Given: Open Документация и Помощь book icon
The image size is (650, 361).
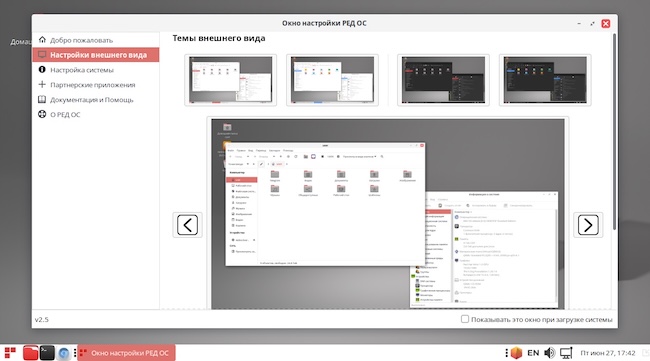Looking at the screenshot, I should click(42, 99).
